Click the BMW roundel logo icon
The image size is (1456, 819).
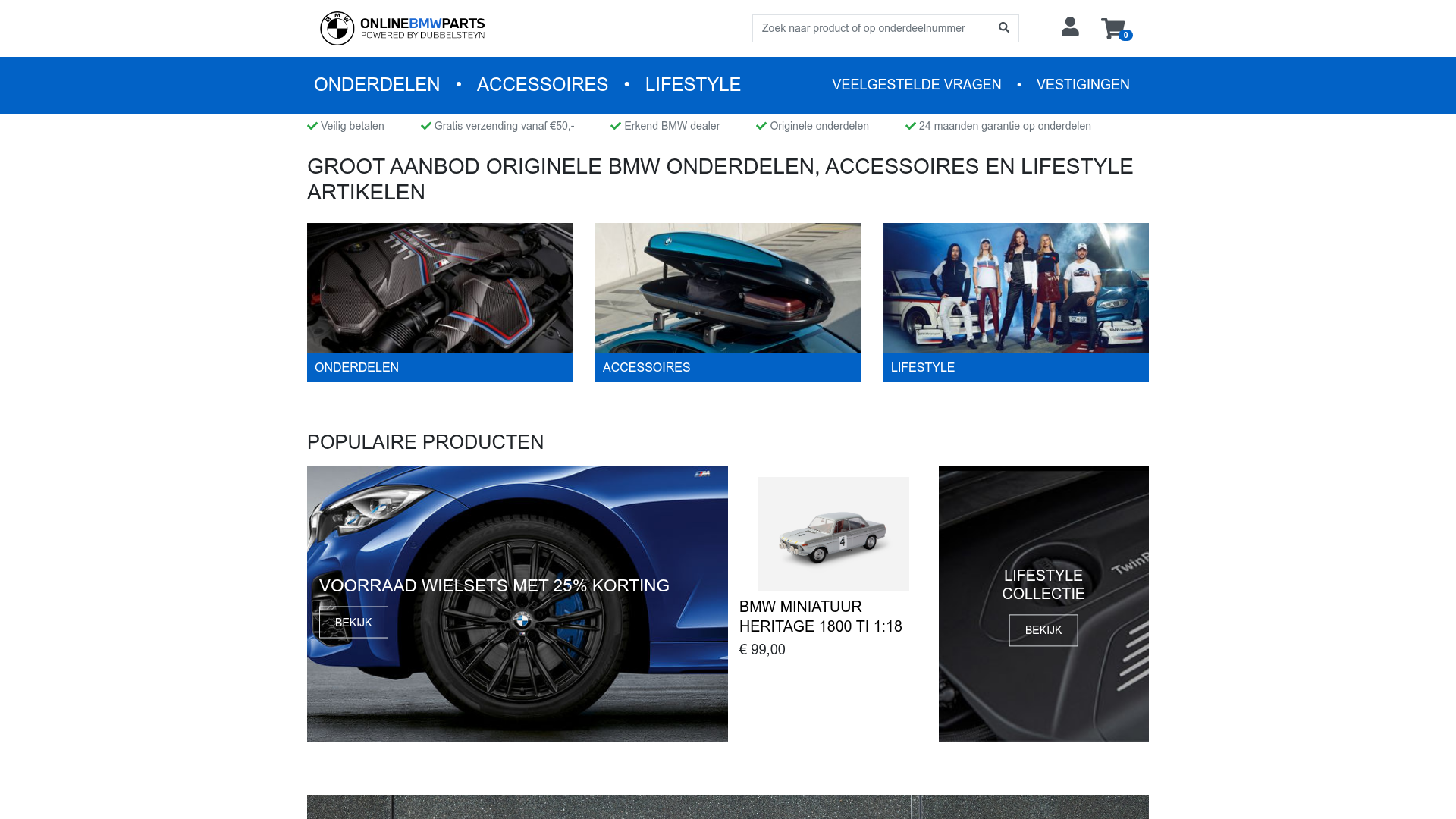click(x=337, y=28)
